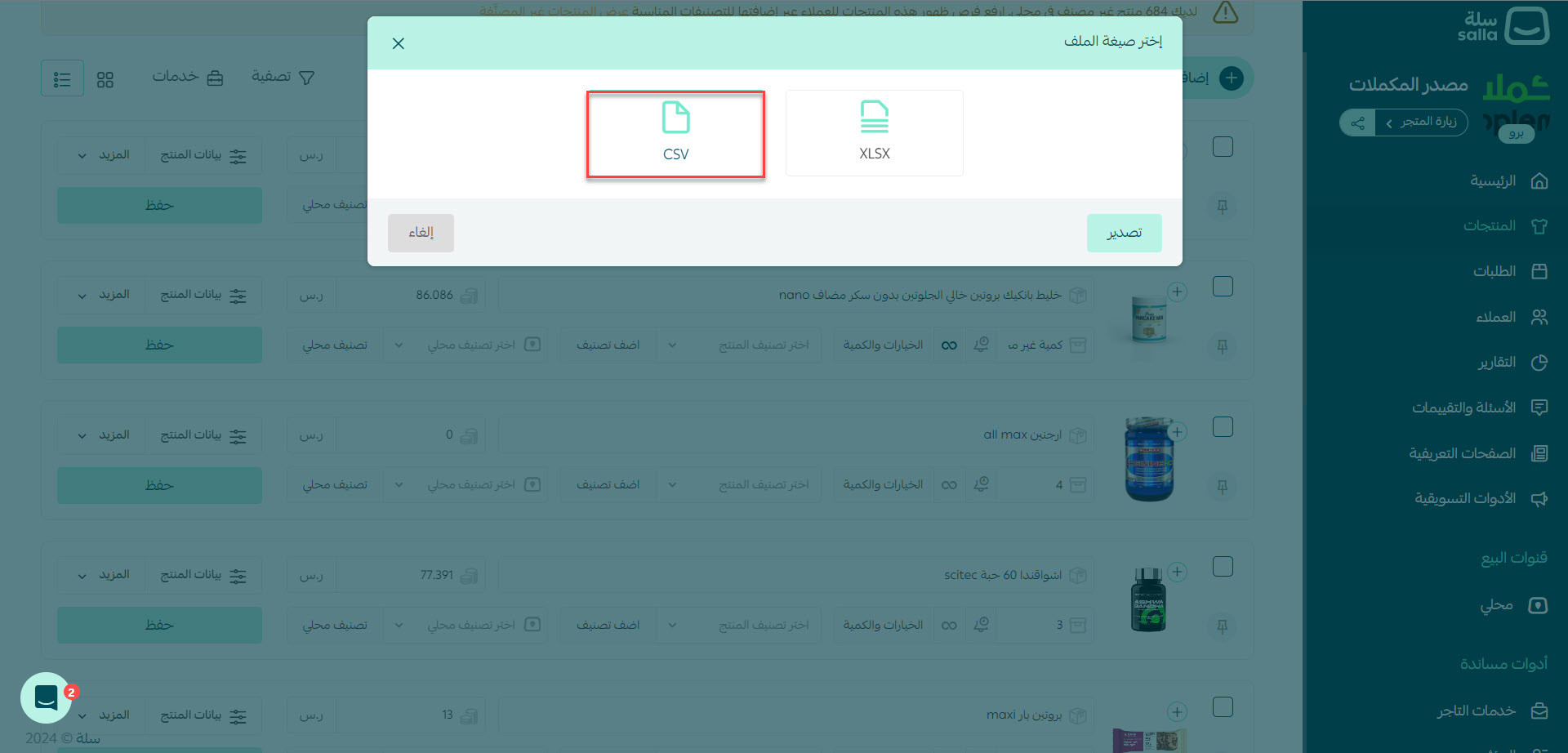Image resolution: width=1568 pixels, height=753 pixels.
Task: Open التقارير reports in the sidebar
Action: click(1512, 362)
